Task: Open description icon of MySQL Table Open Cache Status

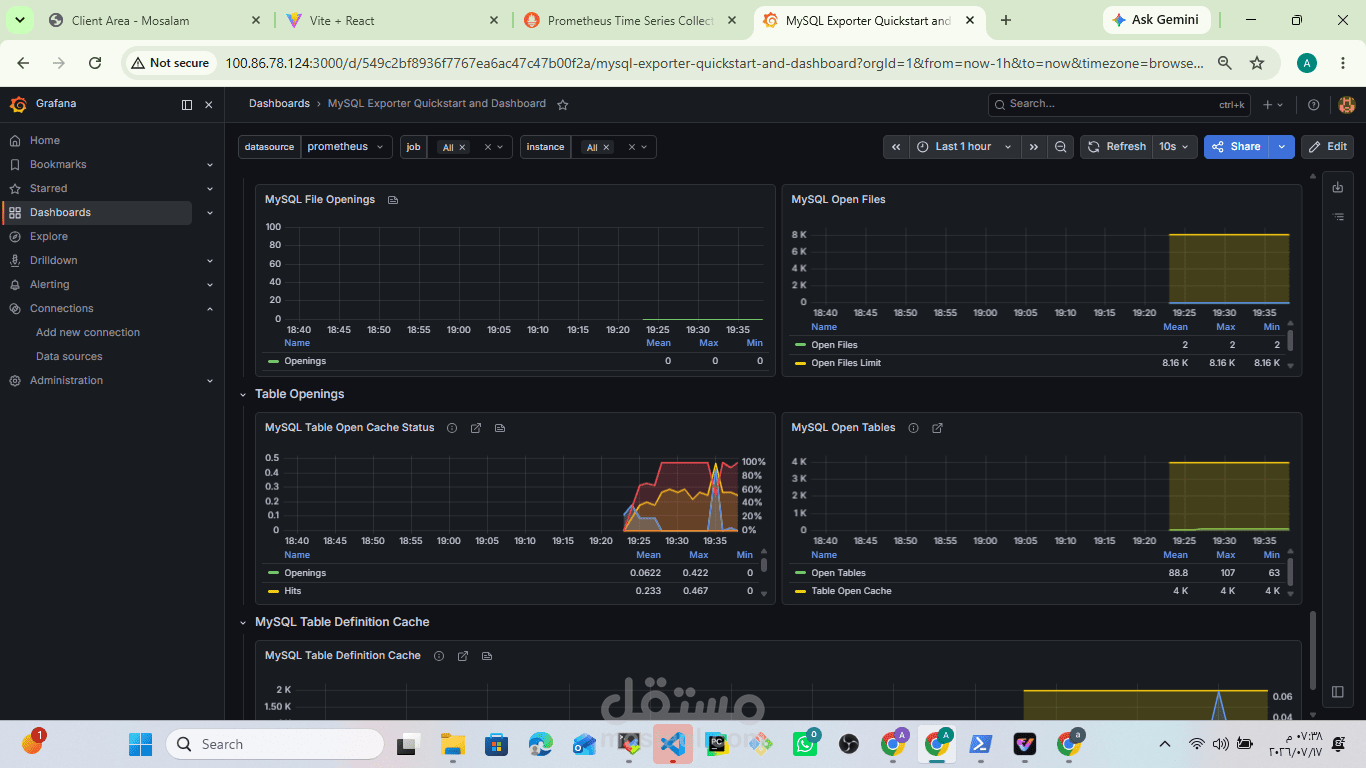Action: pyautogui.click(x=500, y=428)
